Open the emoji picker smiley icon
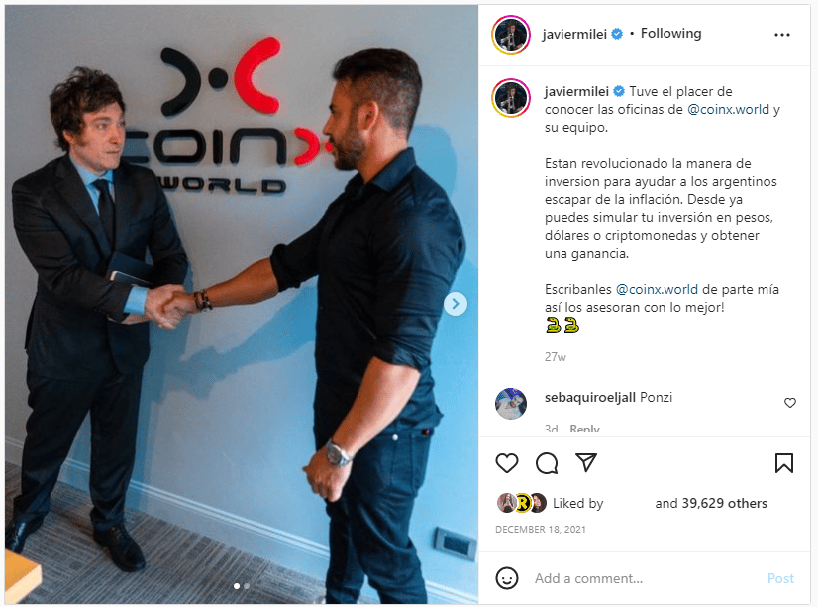 [x=507, y=578]
